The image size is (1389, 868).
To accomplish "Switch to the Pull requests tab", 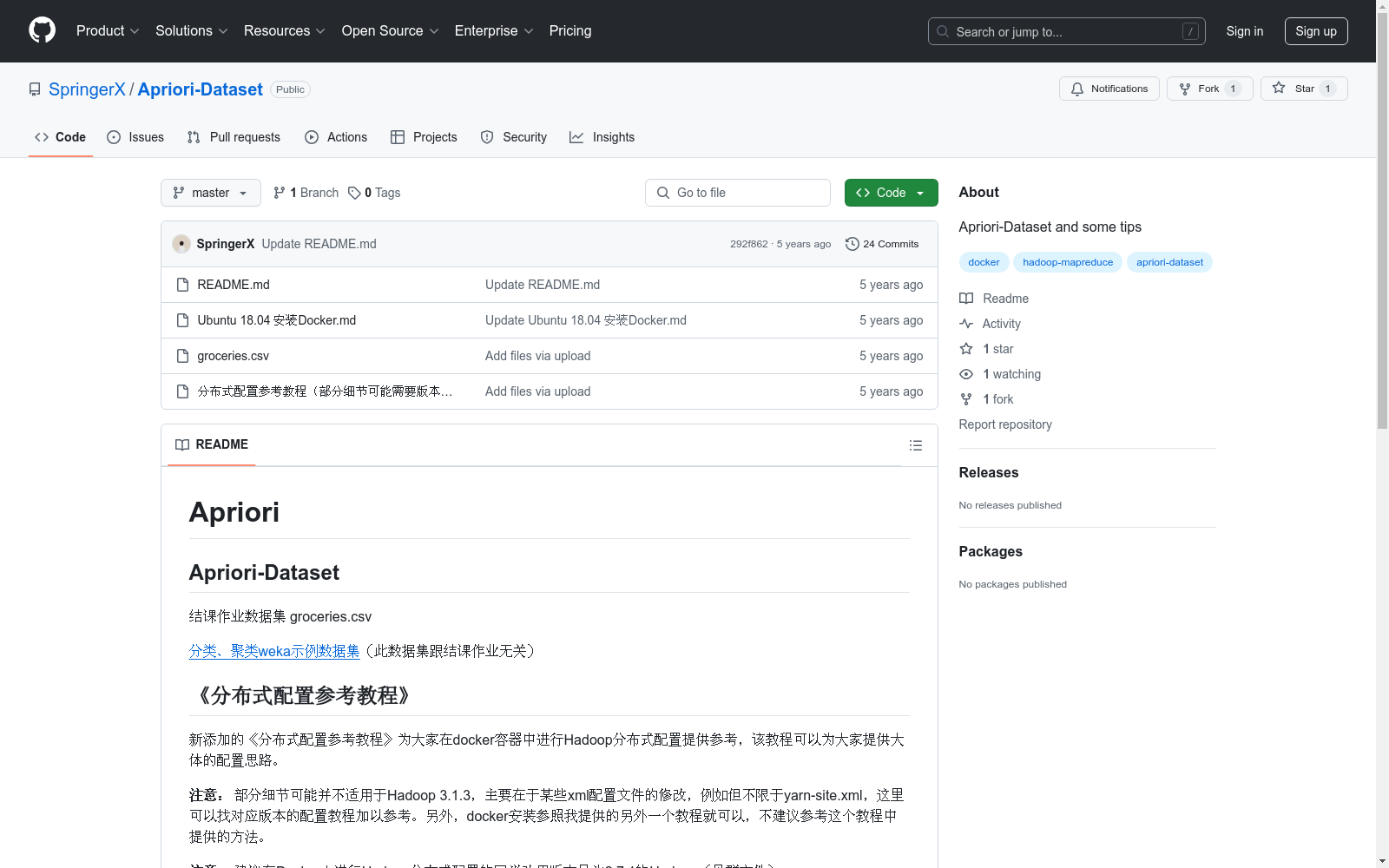I will click(234, 137).
